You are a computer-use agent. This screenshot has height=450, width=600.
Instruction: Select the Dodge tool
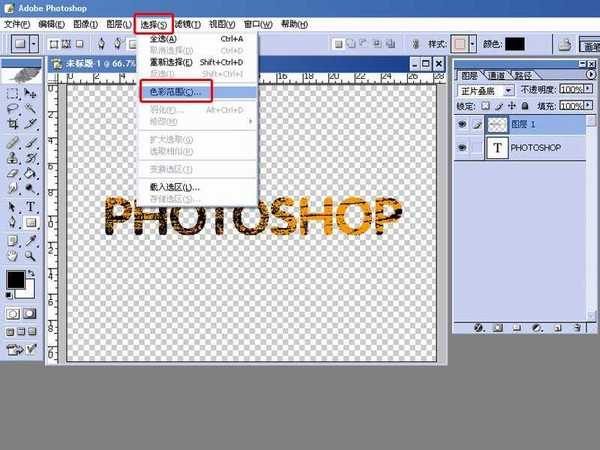(30, 188)
